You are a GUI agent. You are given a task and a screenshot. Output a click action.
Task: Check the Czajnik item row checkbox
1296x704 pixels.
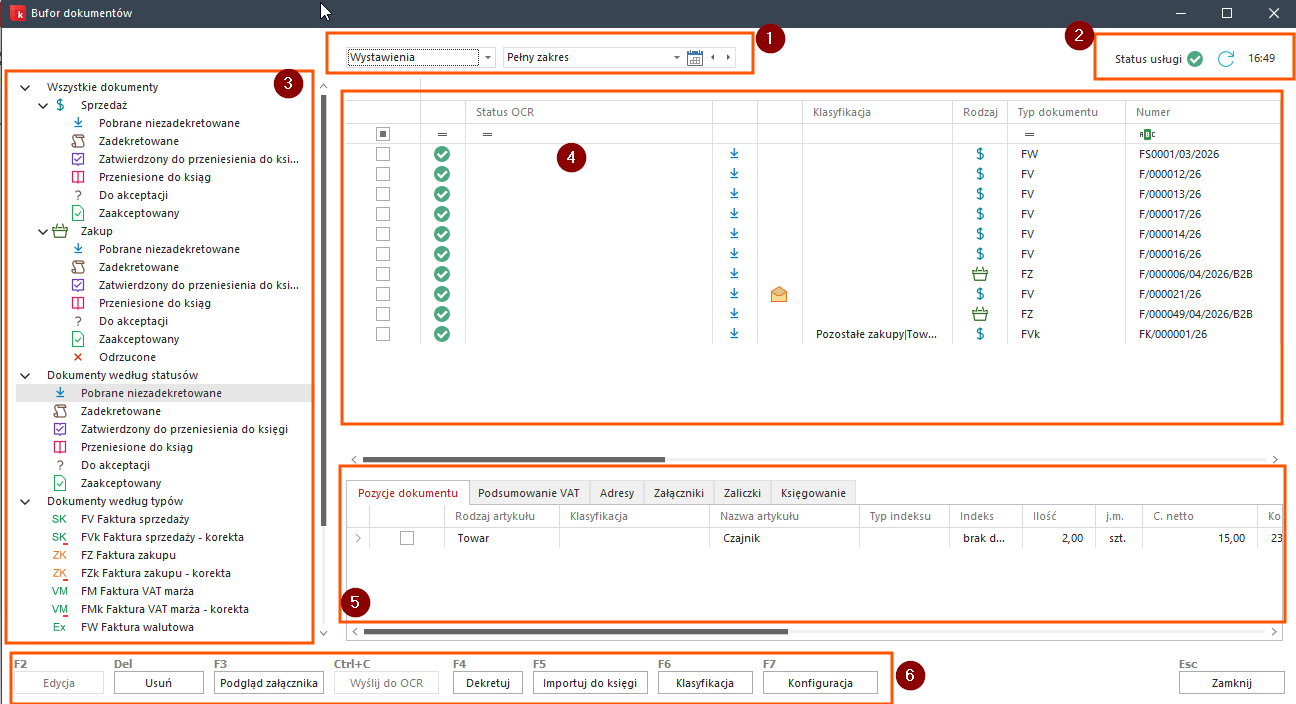pyautogui.click(x=406, y=538)
